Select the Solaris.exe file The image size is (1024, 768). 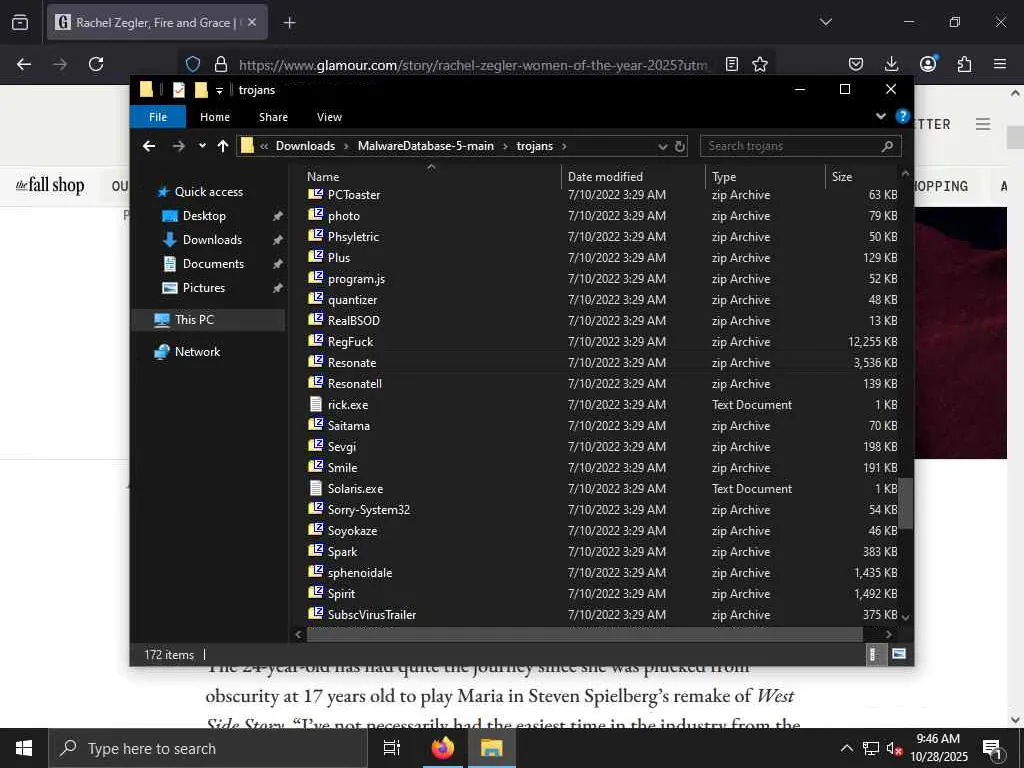click(355, 488)
